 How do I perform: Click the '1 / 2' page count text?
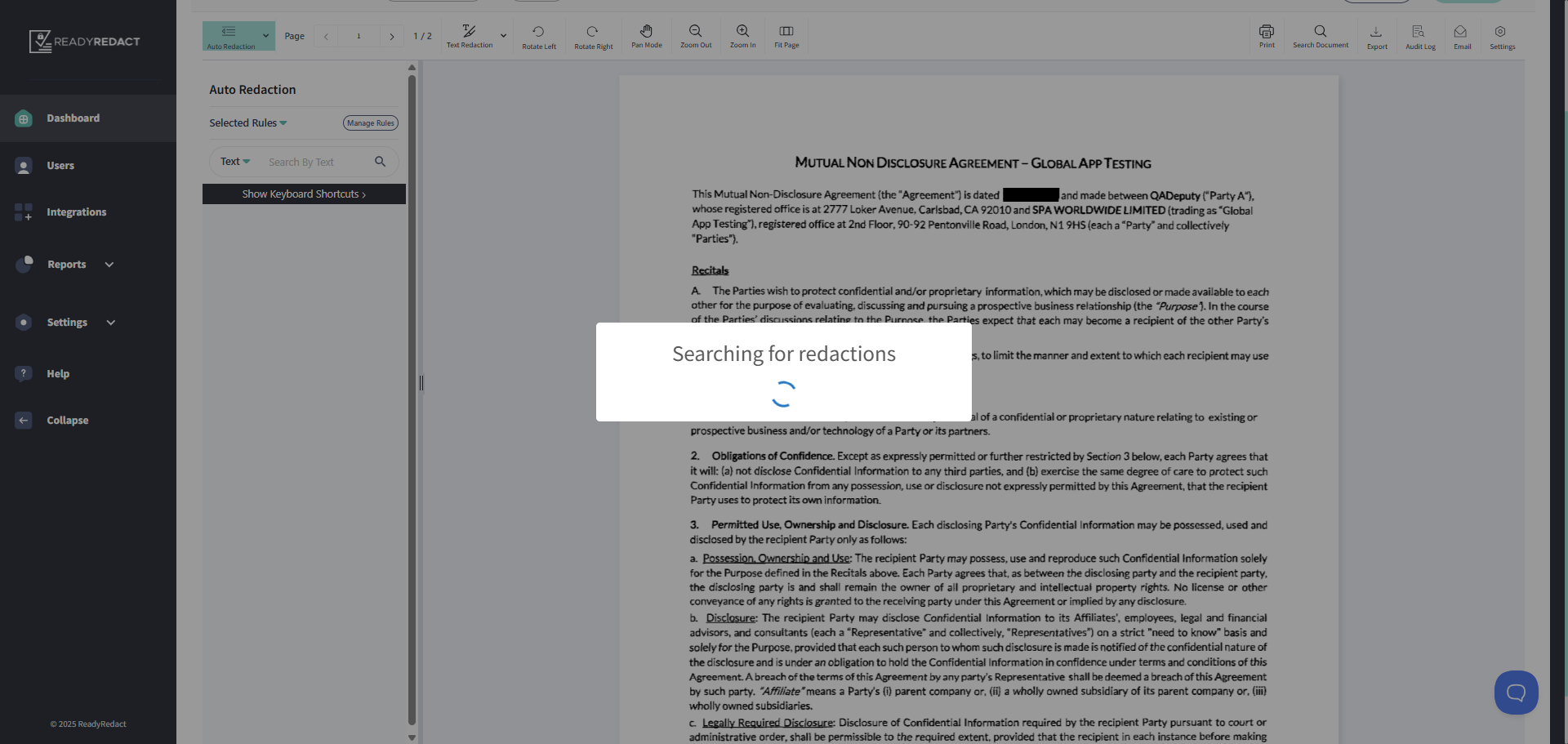(x=422, y=37)
